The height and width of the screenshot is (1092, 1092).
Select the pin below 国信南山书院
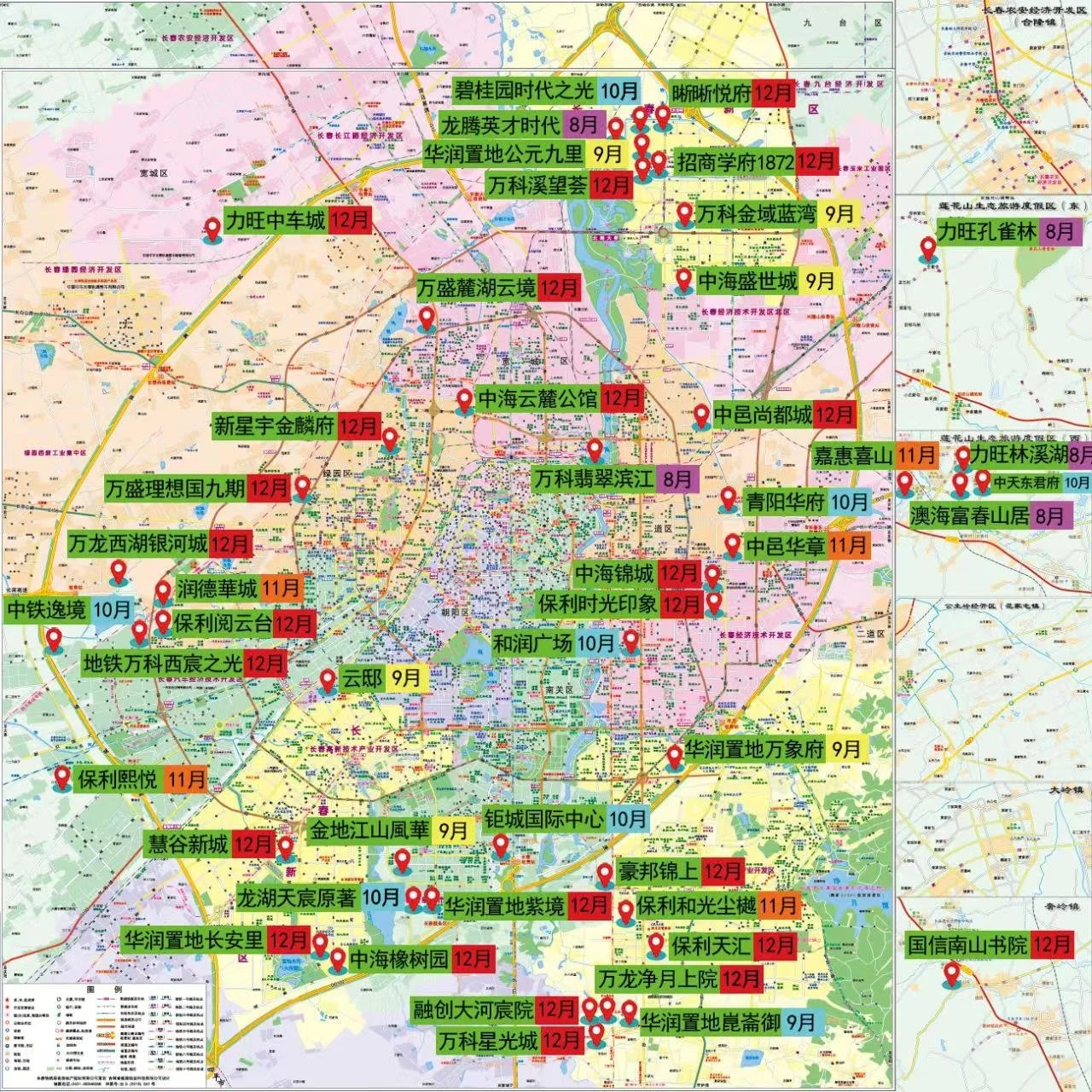(x=950, y=975)
